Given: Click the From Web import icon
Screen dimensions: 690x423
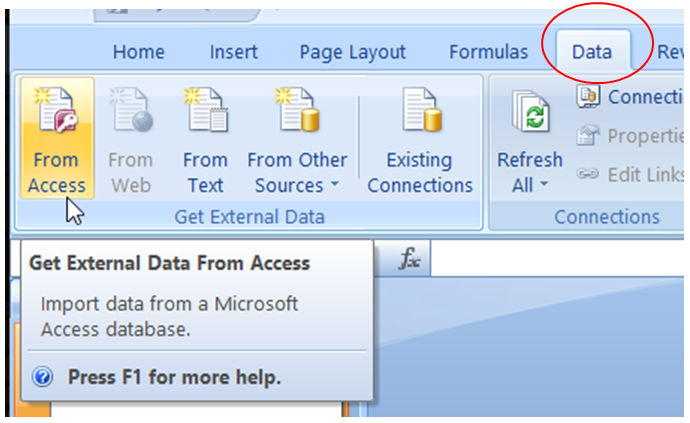Looking at the screenshot, I should [131, 110].
